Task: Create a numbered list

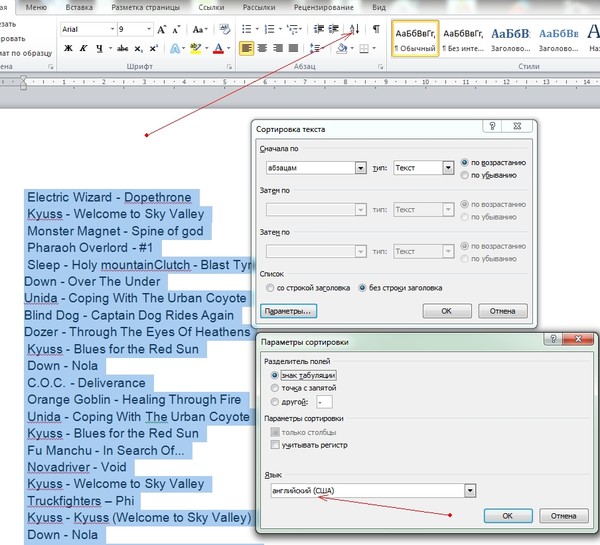Action: (270, 29)
